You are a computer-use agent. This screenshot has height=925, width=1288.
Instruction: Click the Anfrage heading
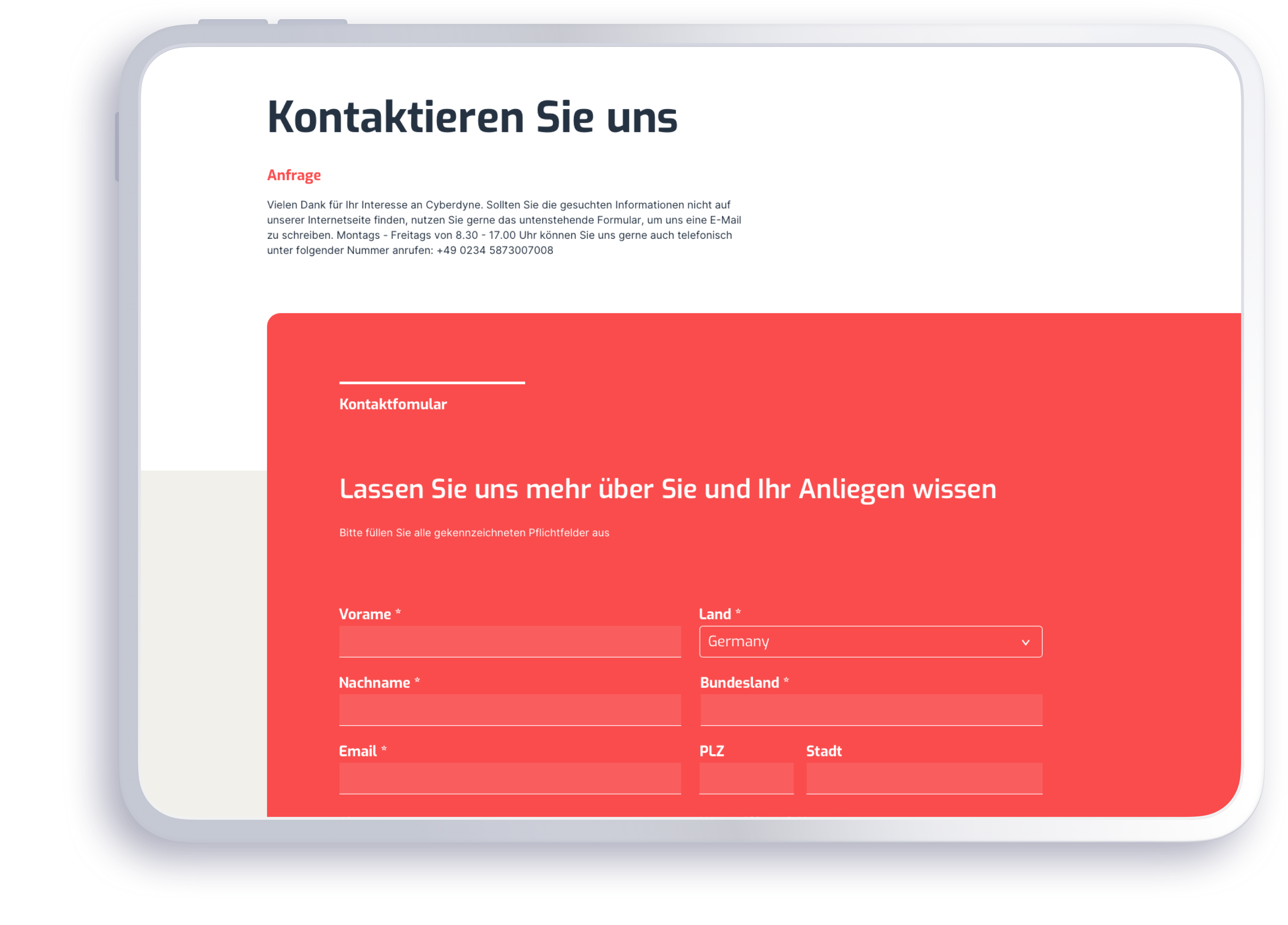click(293, 175)
